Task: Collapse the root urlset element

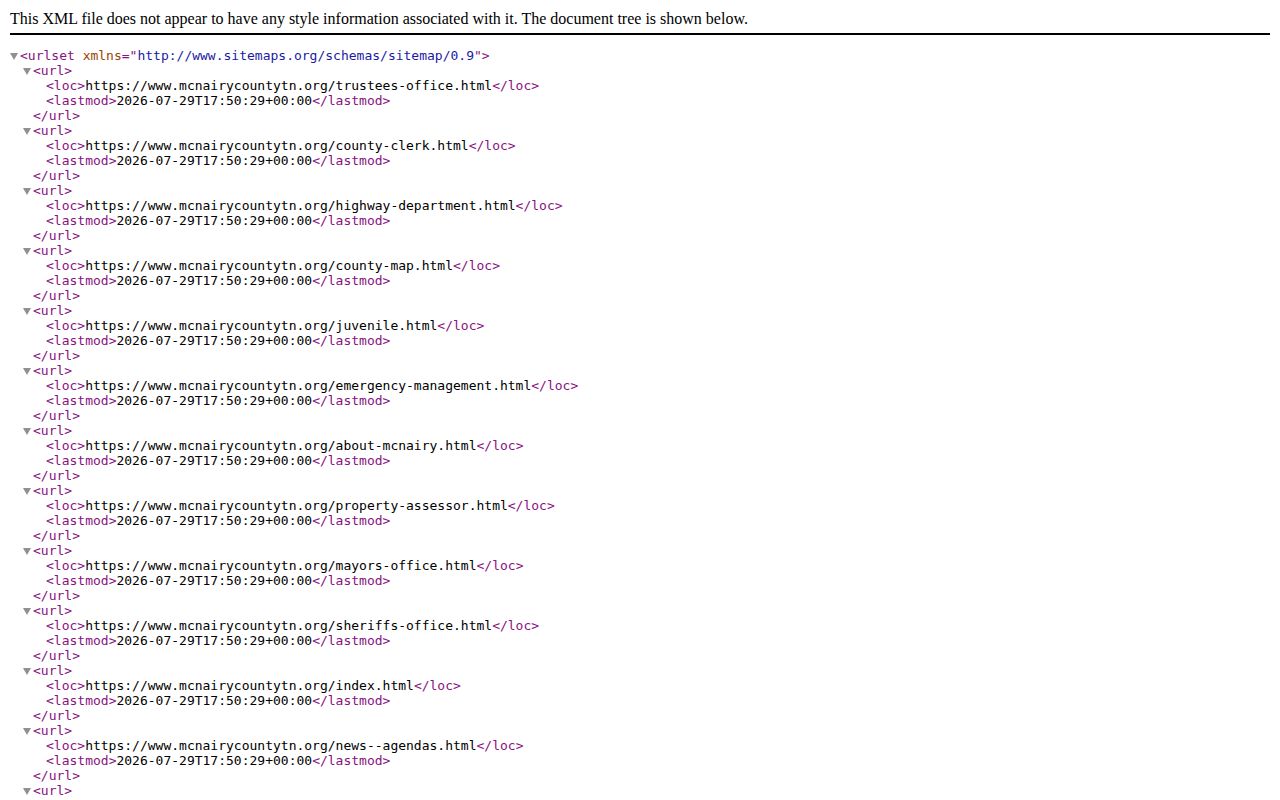Action: (x=14, y=56)
